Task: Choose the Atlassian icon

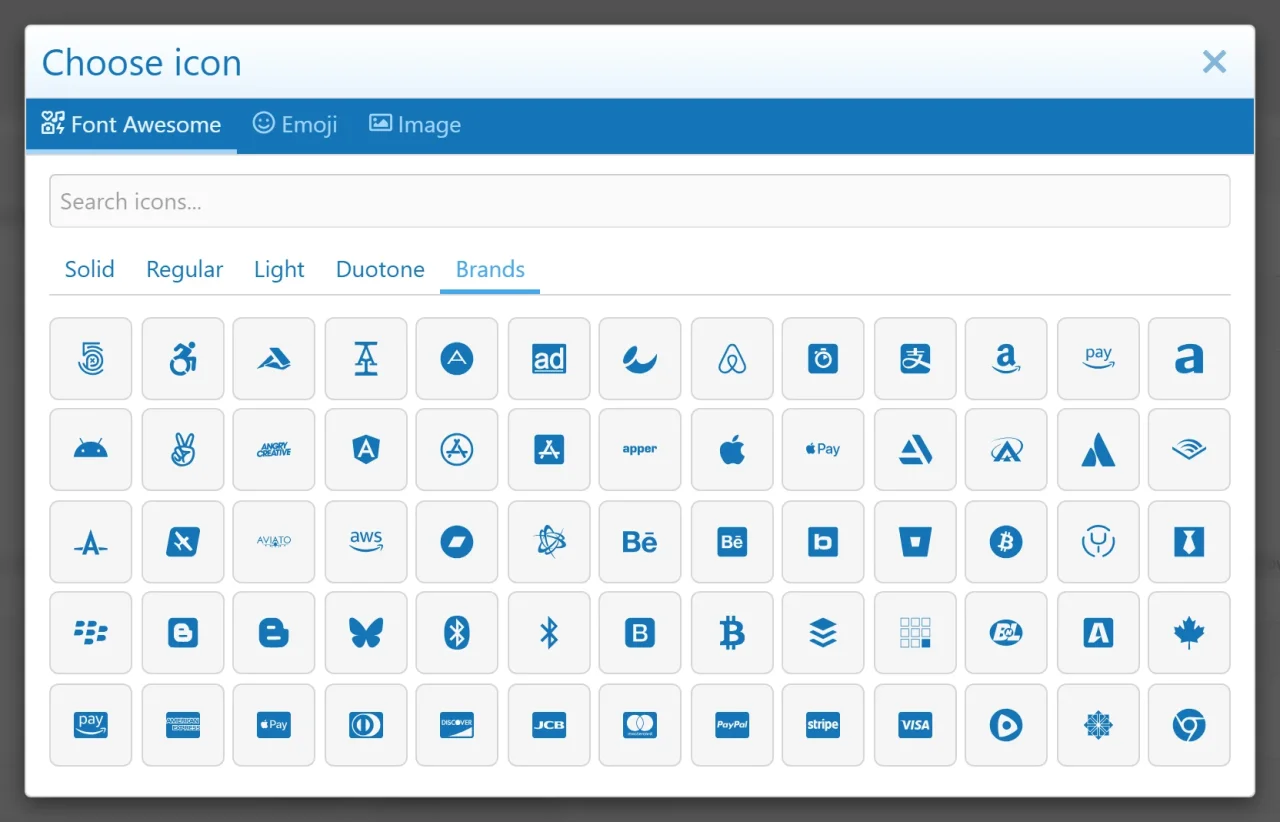Action: click(1097, 449)
